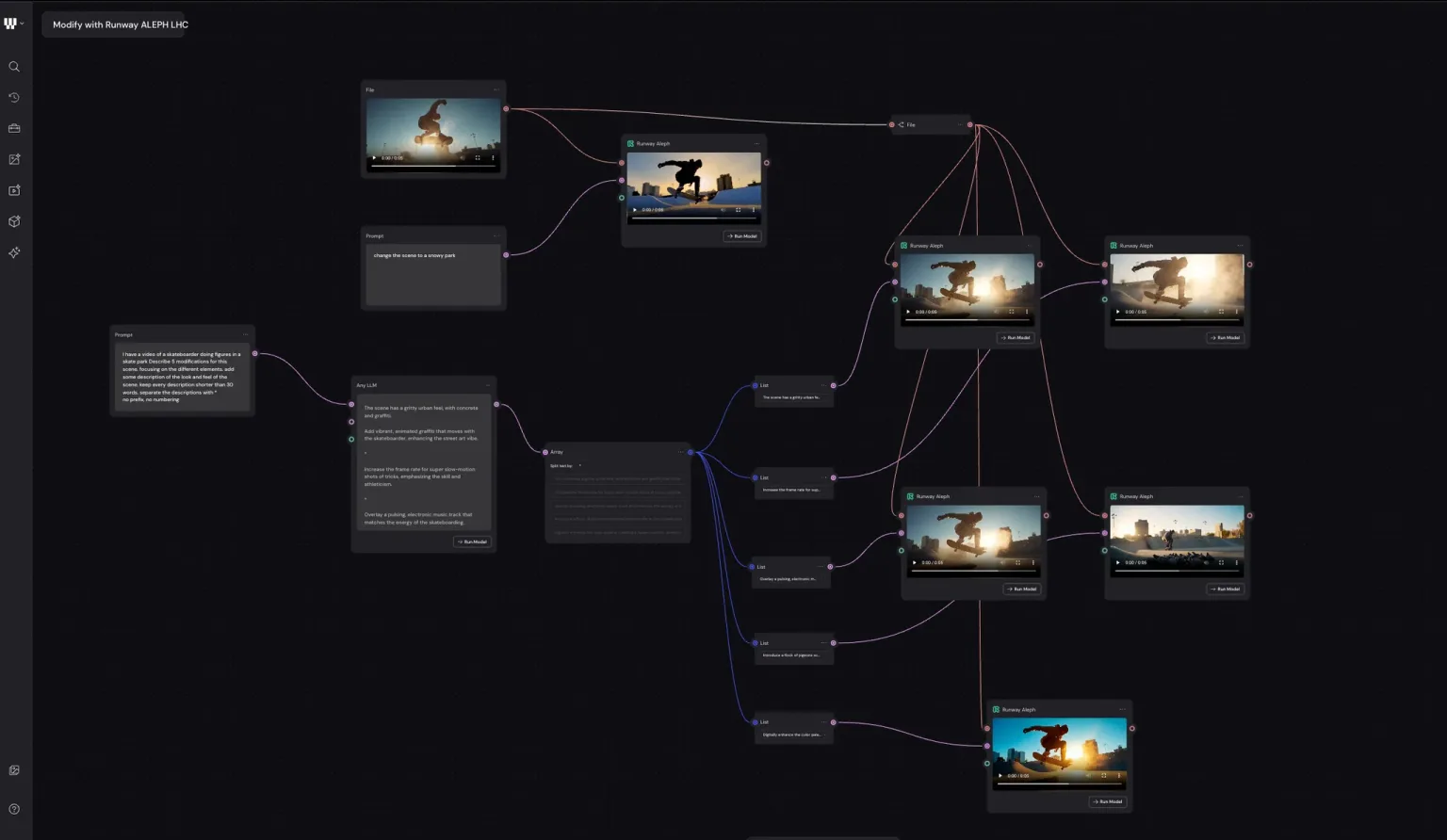Click Run Model on the wide-shot distant skater node
Image resolution: width=1447 pixels, height=840 pixels.
pos(1226,590)
